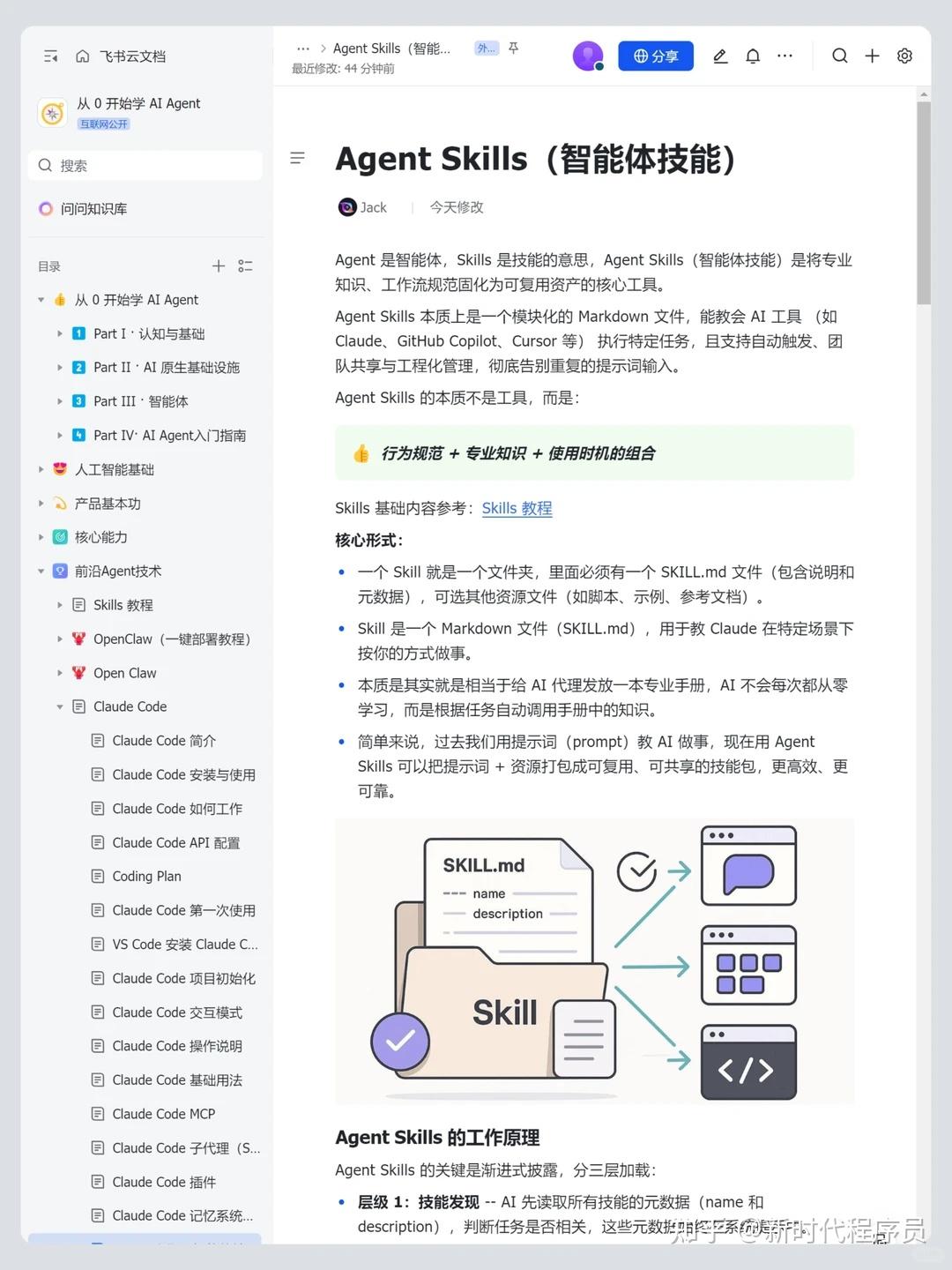Pin the document with the pushpin icon
This screenshot has width=952, height=1270.
pyautogui.click(x=514, y=48)
